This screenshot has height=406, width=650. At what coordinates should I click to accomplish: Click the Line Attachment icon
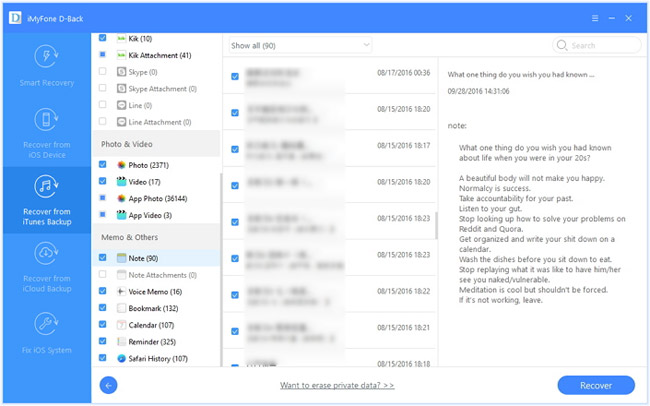pos(121,122)
